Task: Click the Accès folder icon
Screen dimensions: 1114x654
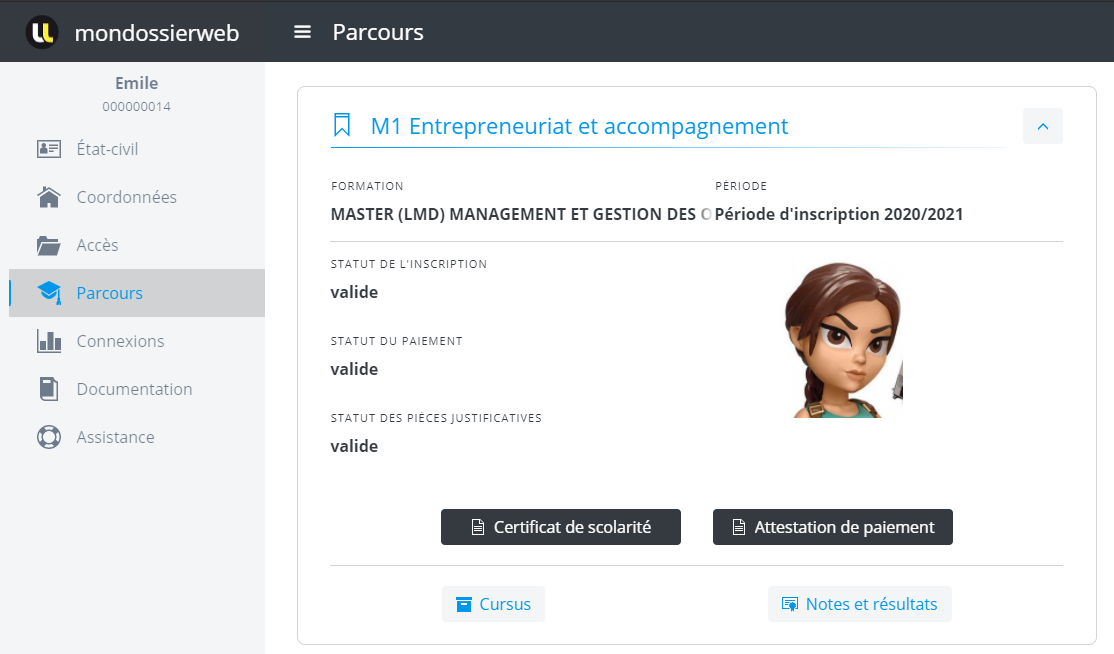Action: coord(49,245)
